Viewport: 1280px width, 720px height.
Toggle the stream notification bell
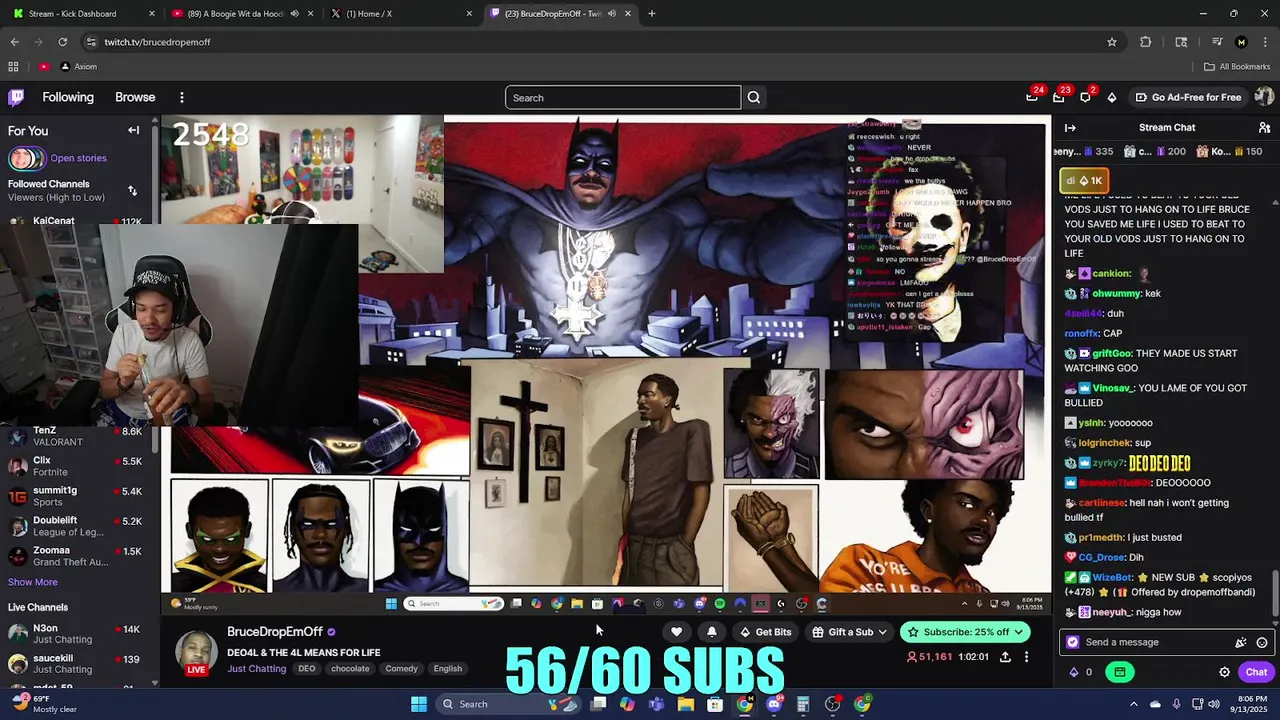pos(711,632)
